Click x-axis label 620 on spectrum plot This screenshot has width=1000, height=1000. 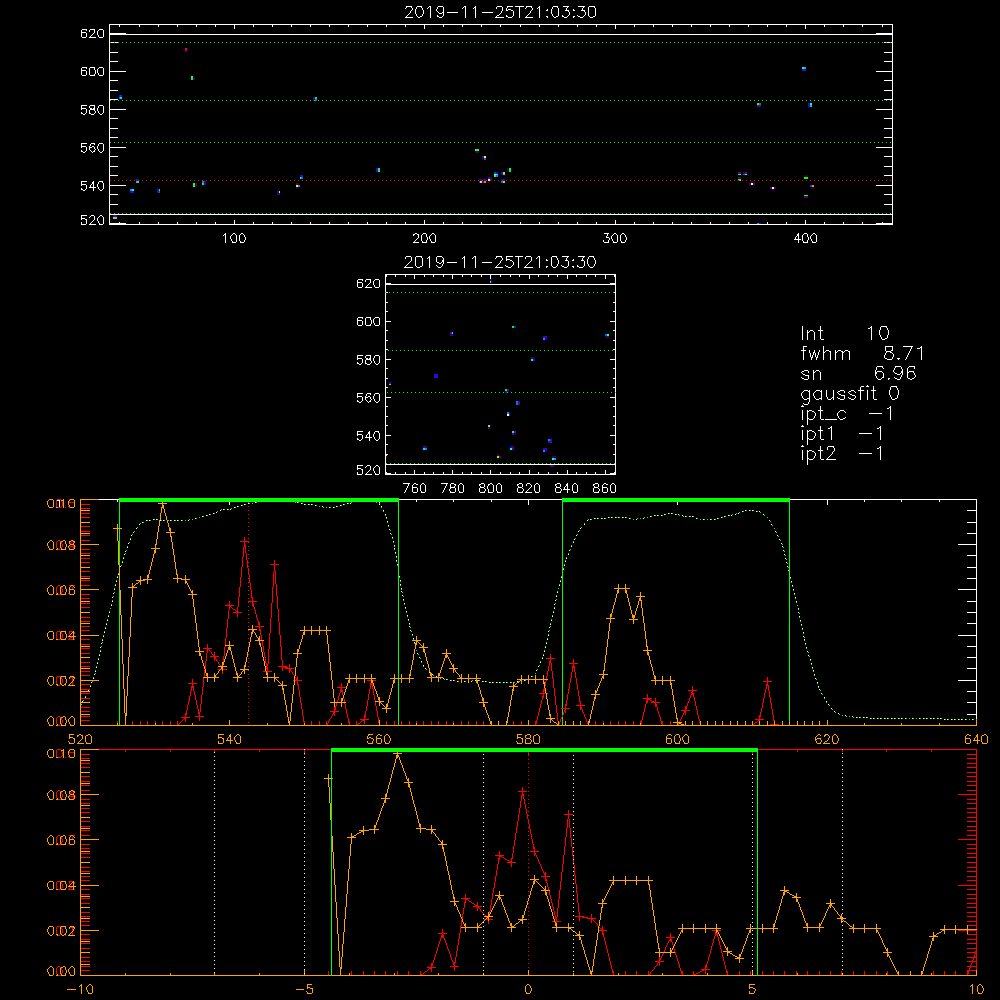[x=827, y=739]
